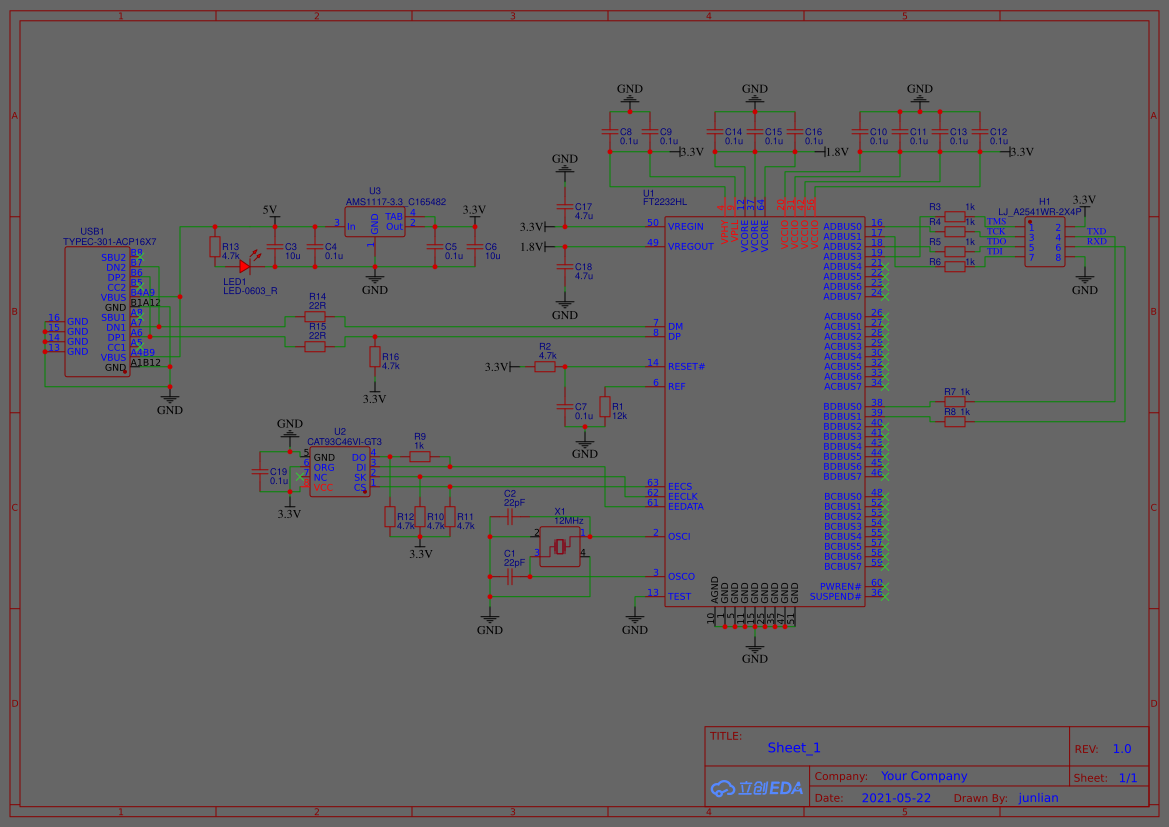This screenshot has width=1169, height=827.
Task: Select the ADBUS7 pin label
Action: 842,297
